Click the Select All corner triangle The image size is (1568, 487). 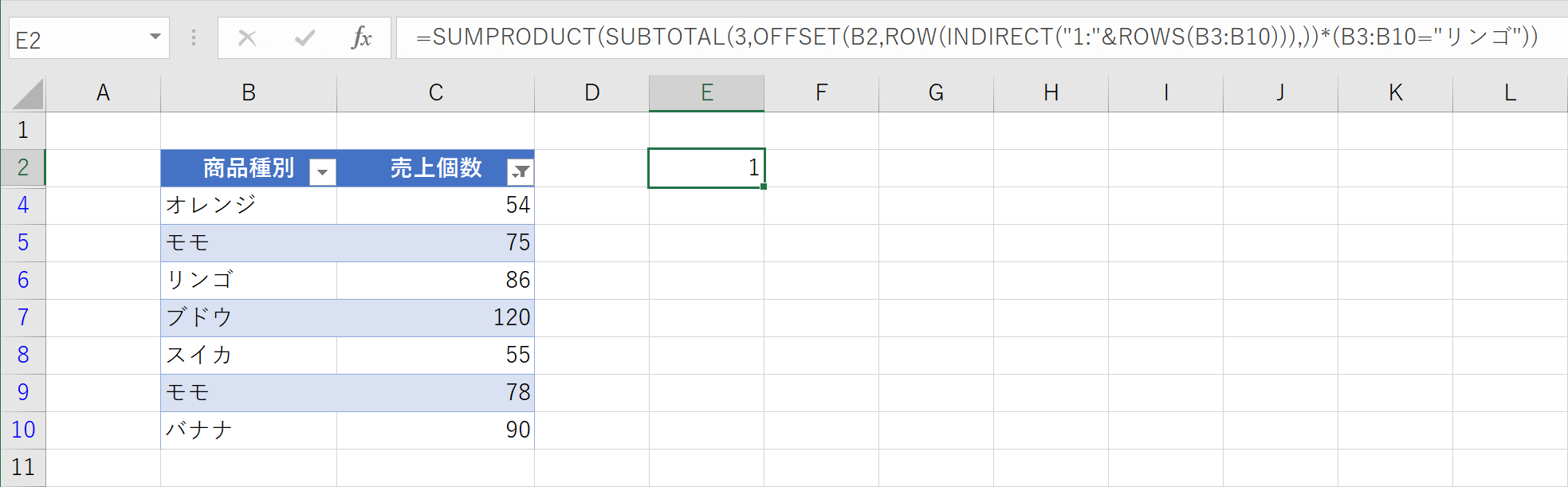point(28,94)
